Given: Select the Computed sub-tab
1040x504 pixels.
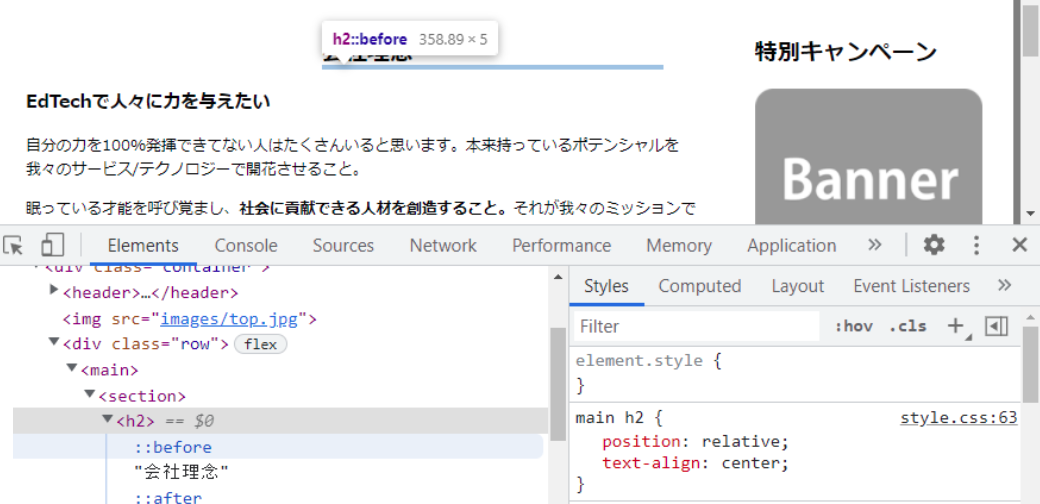Looking at the screenshot, I should (x=700, y=286).
